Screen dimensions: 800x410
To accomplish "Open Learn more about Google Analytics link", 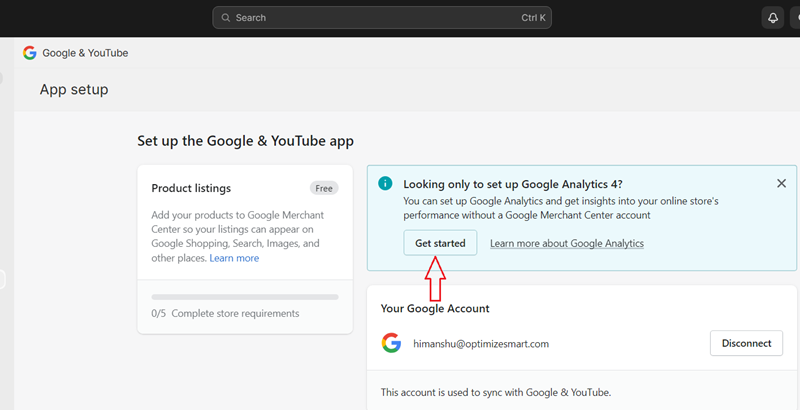I will (x=567, y=243).
